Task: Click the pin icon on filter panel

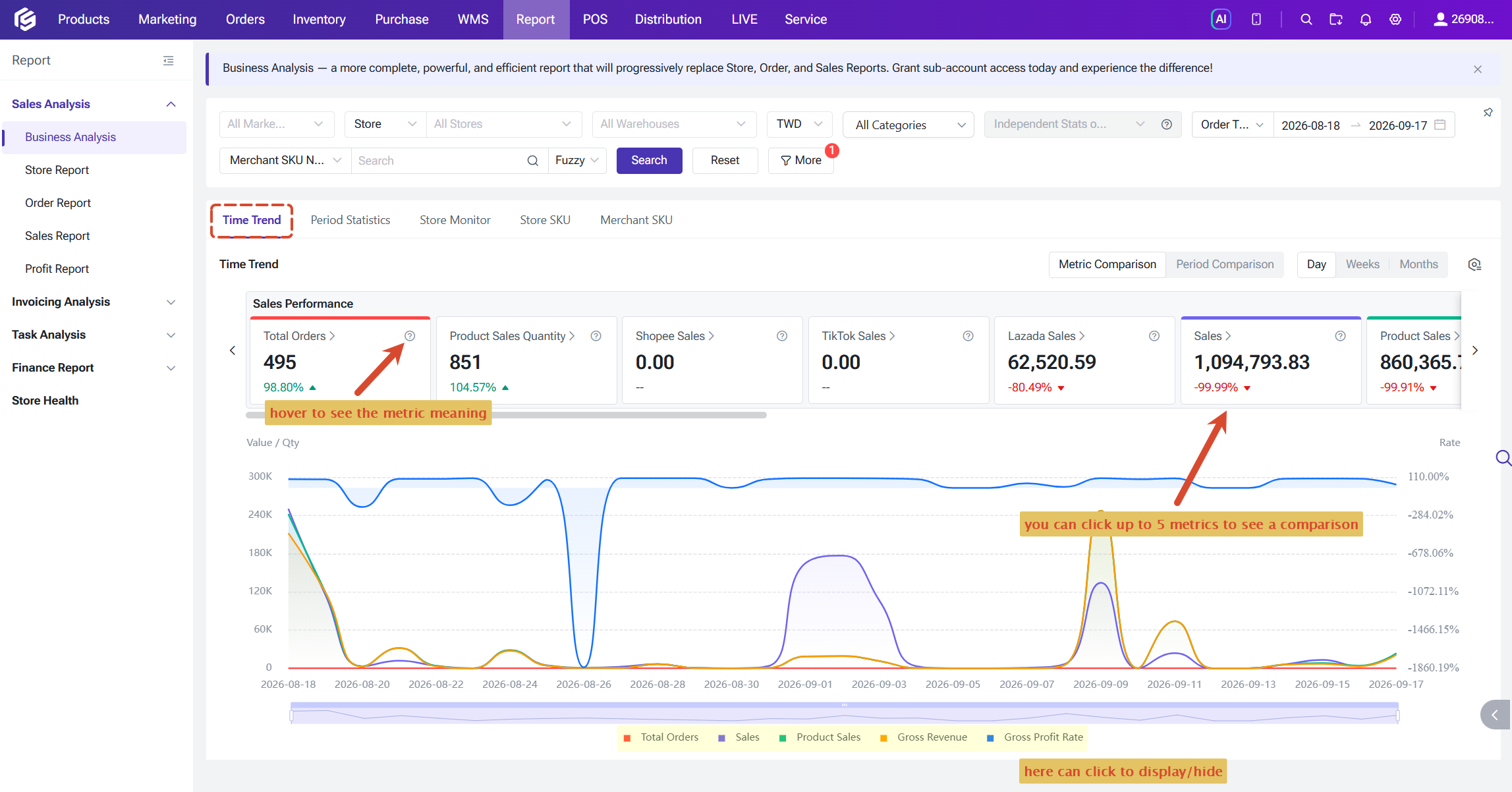Action: tap(1488, 113)
